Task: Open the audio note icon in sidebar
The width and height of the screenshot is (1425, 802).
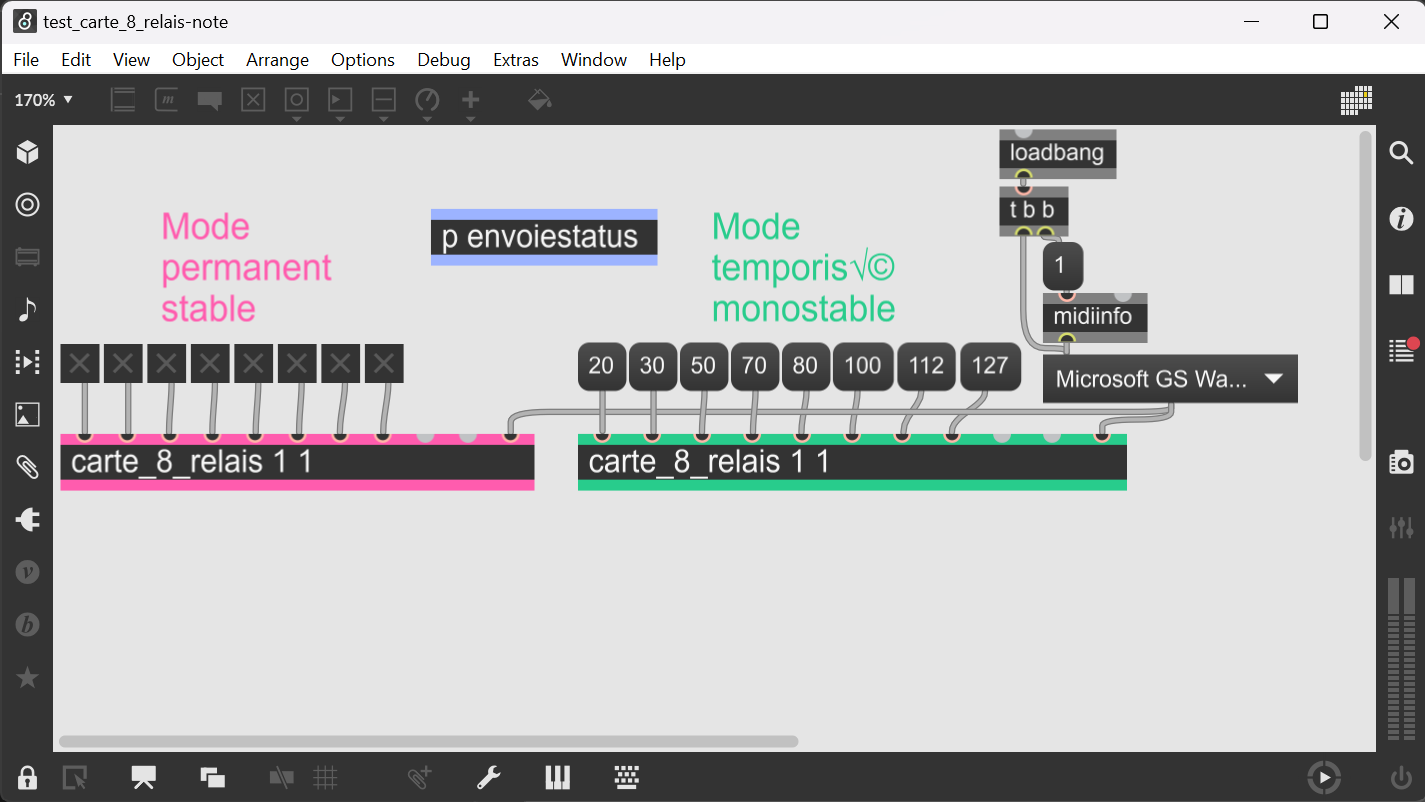Action: (x=27, y=310)
